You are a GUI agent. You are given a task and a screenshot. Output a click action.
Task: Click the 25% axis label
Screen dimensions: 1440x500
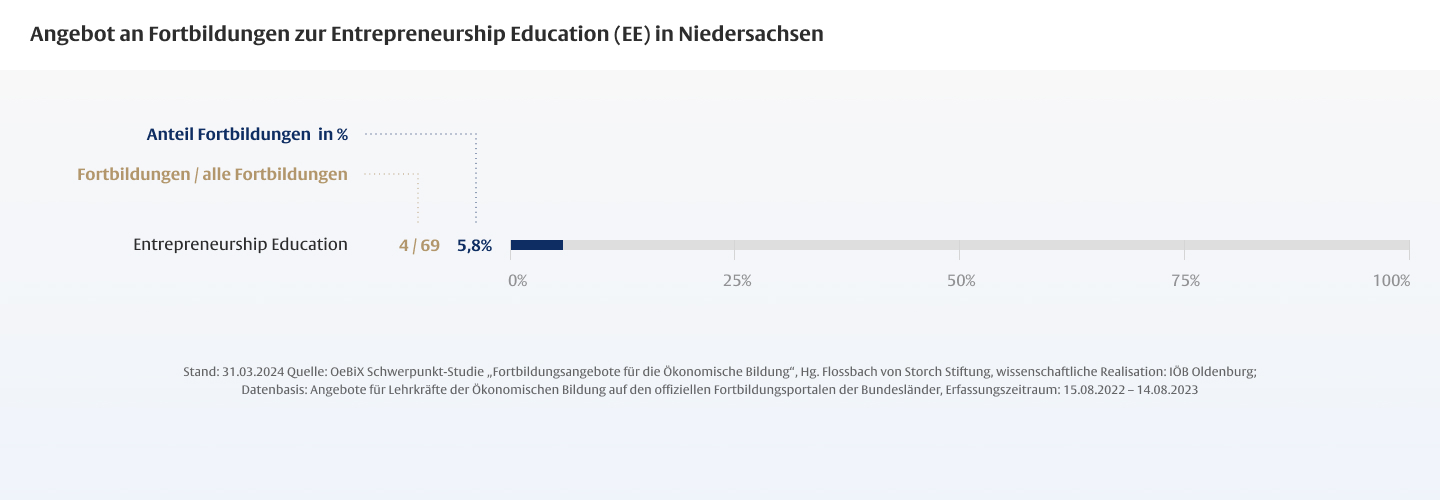[737, 281]
